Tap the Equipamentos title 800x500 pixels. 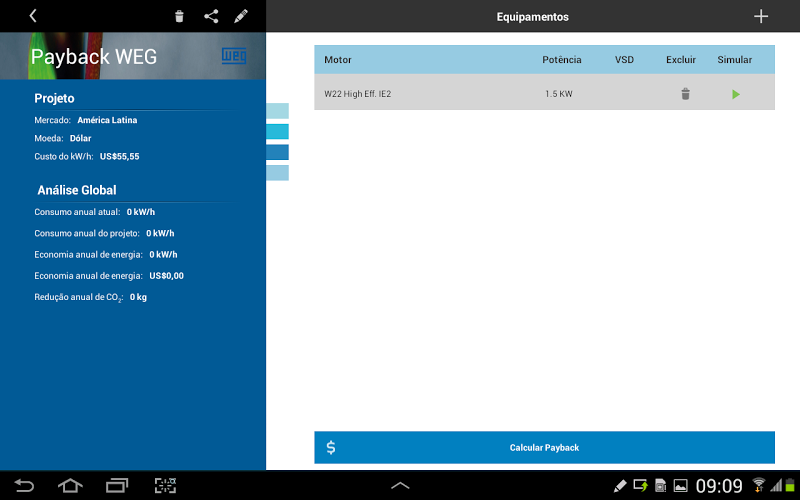tap(533, 17)
